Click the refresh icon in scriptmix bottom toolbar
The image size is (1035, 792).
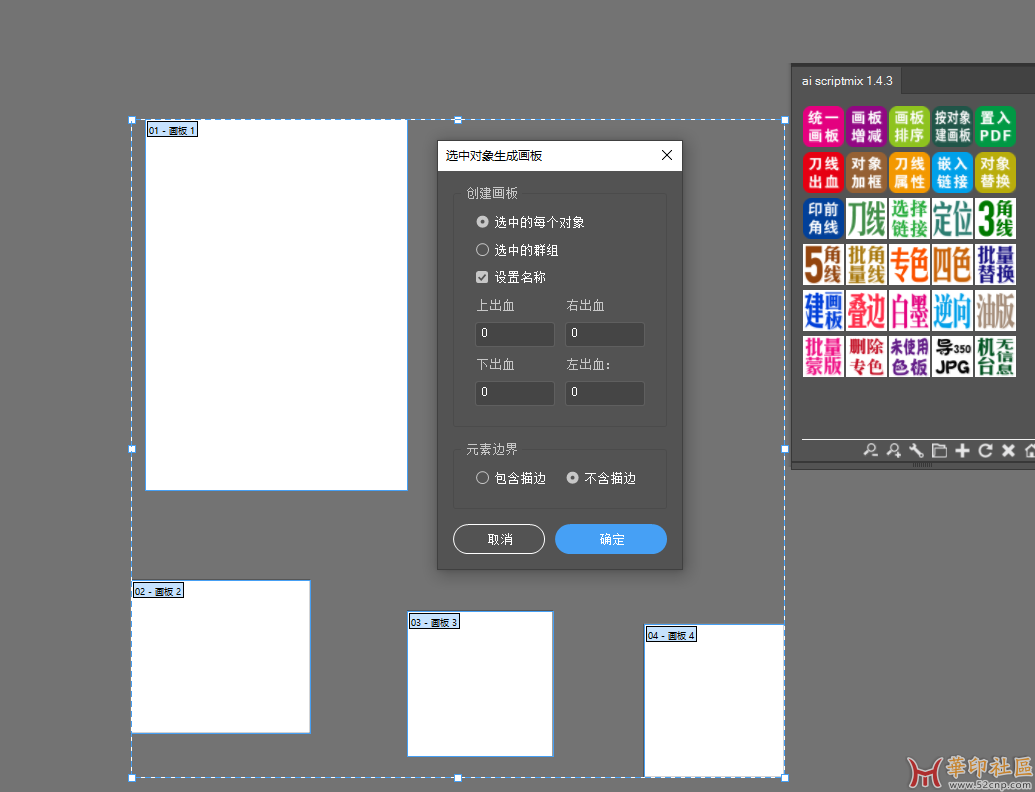985,451
